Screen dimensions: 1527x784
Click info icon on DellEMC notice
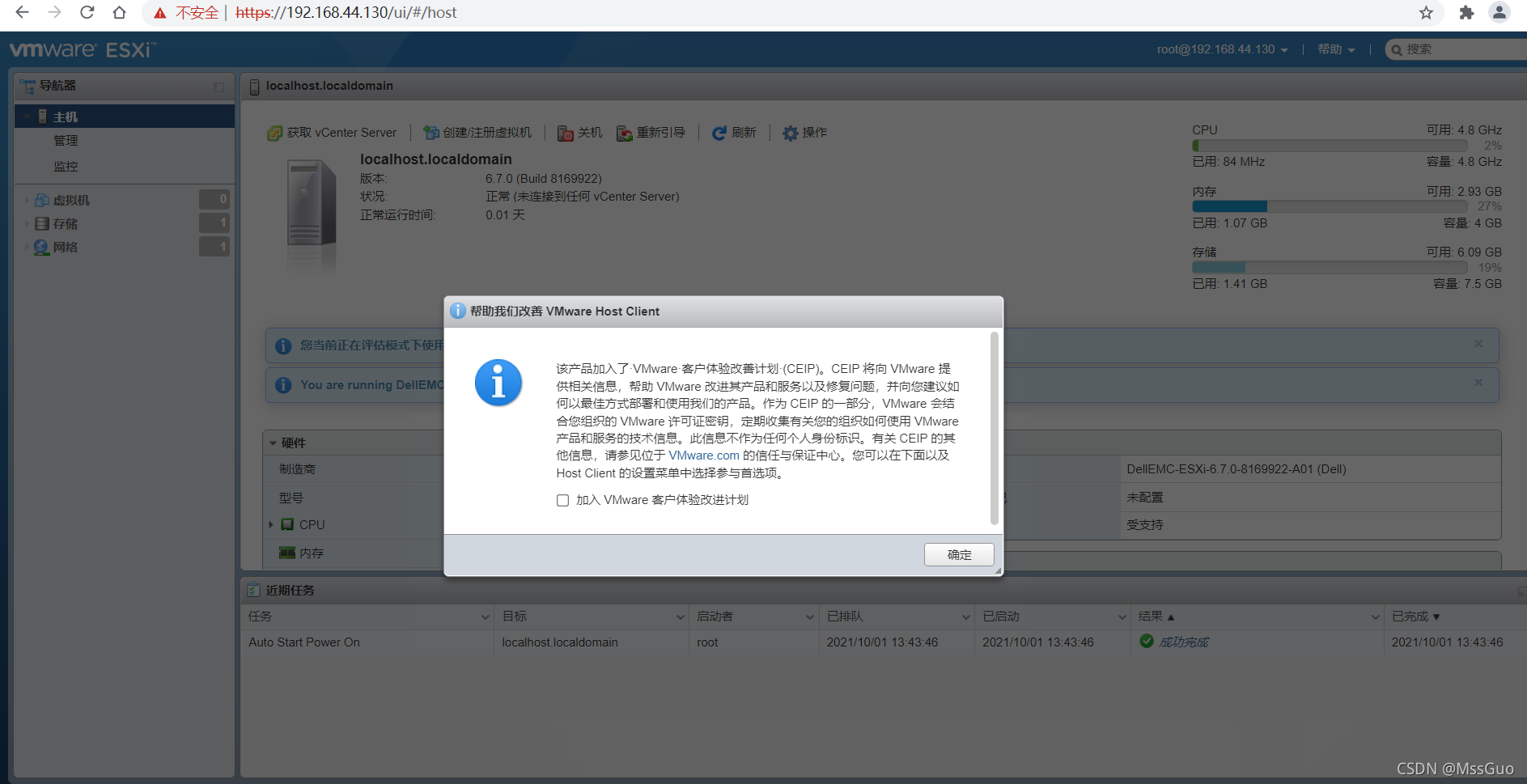(x=283, y=385)
